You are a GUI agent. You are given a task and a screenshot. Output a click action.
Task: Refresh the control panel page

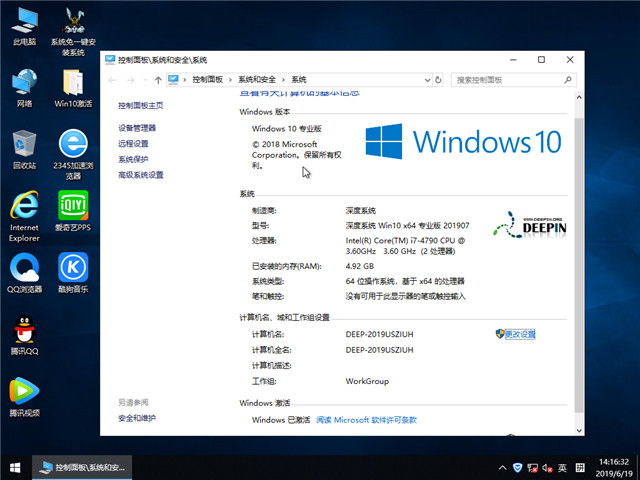pos(438,80)
